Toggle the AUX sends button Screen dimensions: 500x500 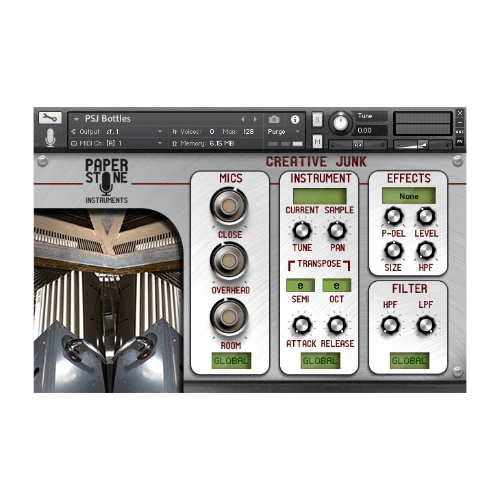coord(460,132)
